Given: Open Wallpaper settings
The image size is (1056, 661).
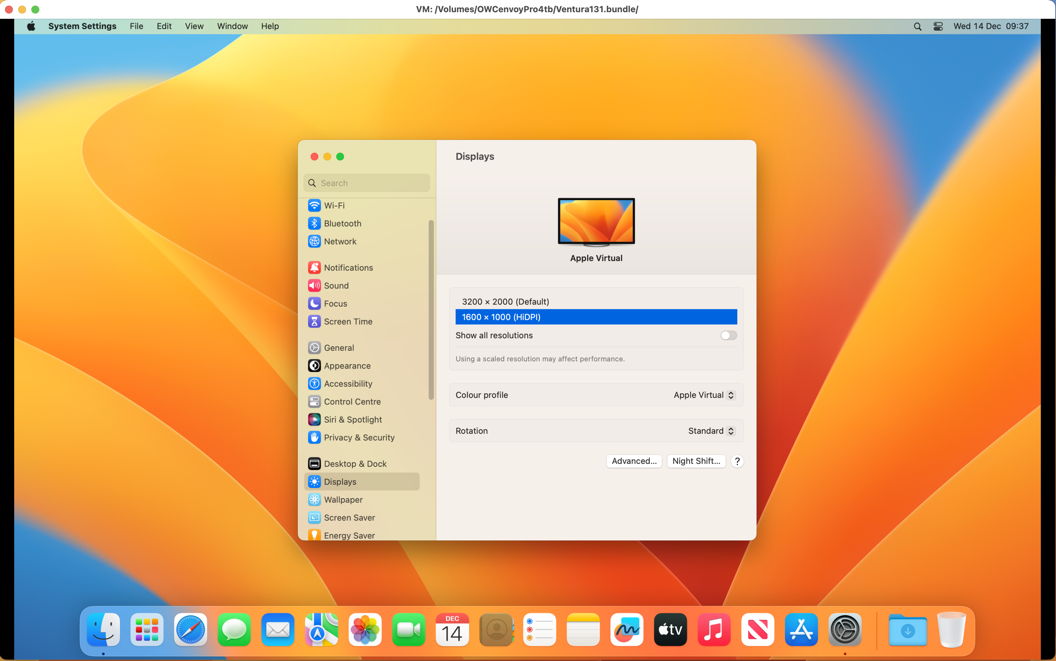Looking at the screenshot, I should [343, 499].
